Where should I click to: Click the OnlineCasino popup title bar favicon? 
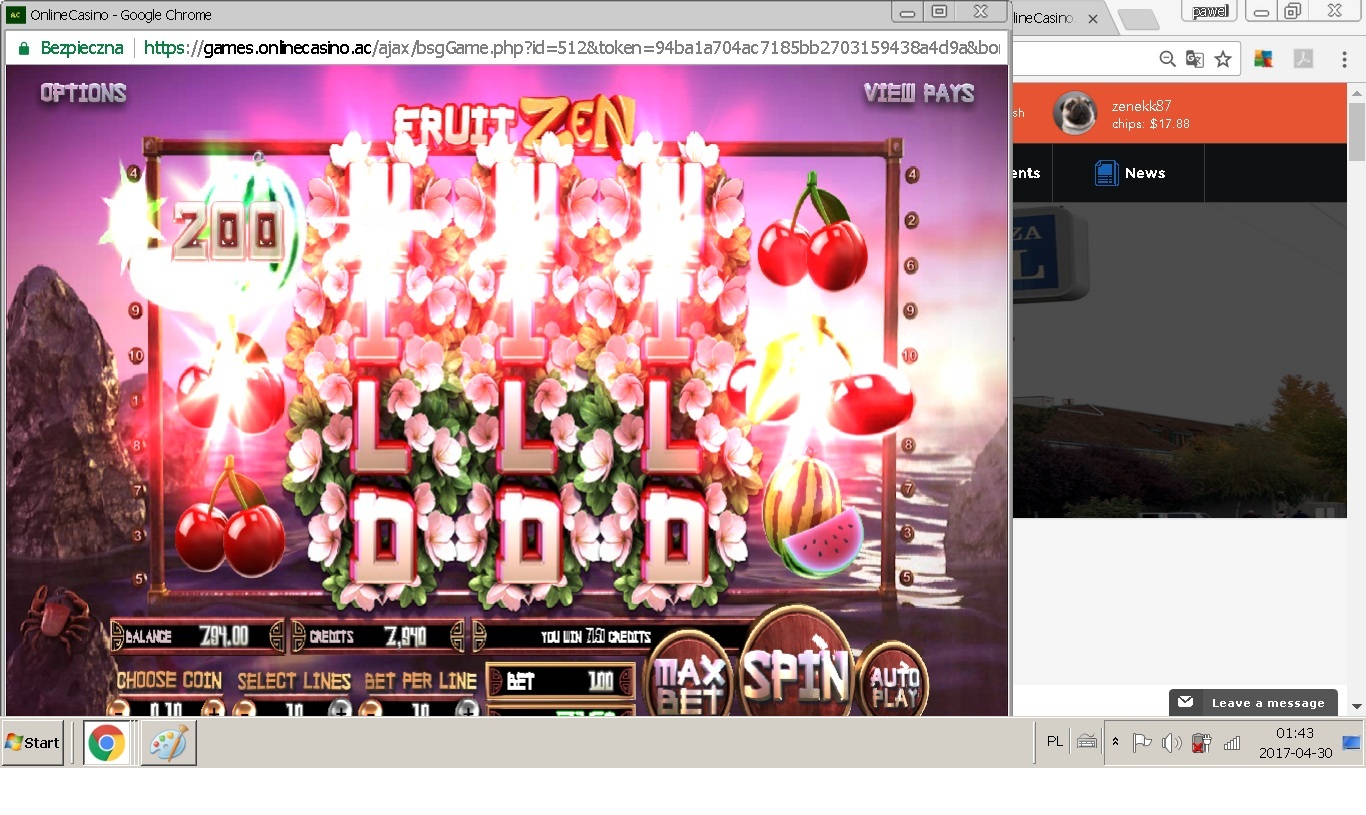(16, 15)
